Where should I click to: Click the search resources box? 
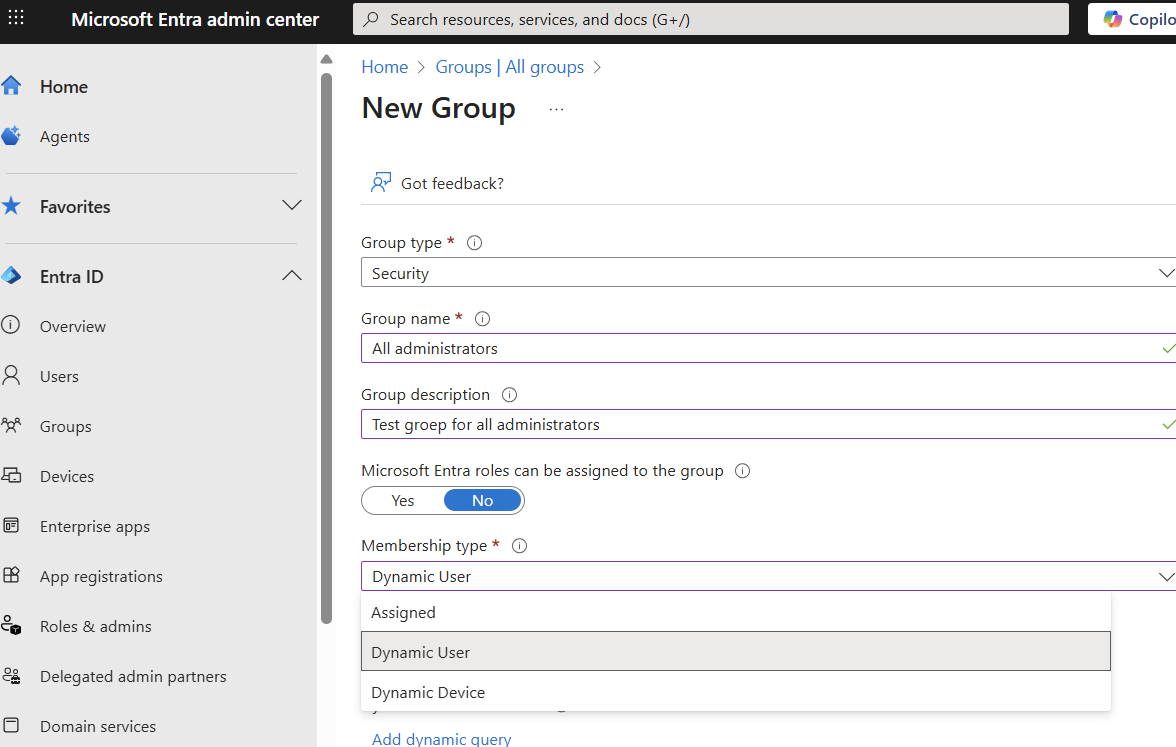tap(710, 19)
